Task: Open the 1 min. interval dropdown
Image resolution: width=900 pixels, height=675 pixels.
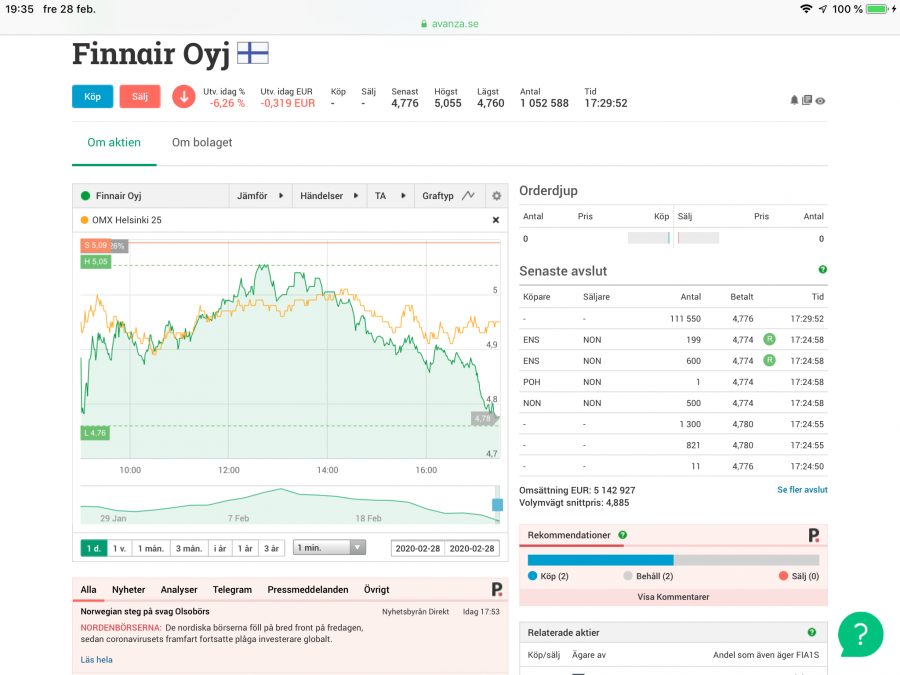Action: coord(329,548)
